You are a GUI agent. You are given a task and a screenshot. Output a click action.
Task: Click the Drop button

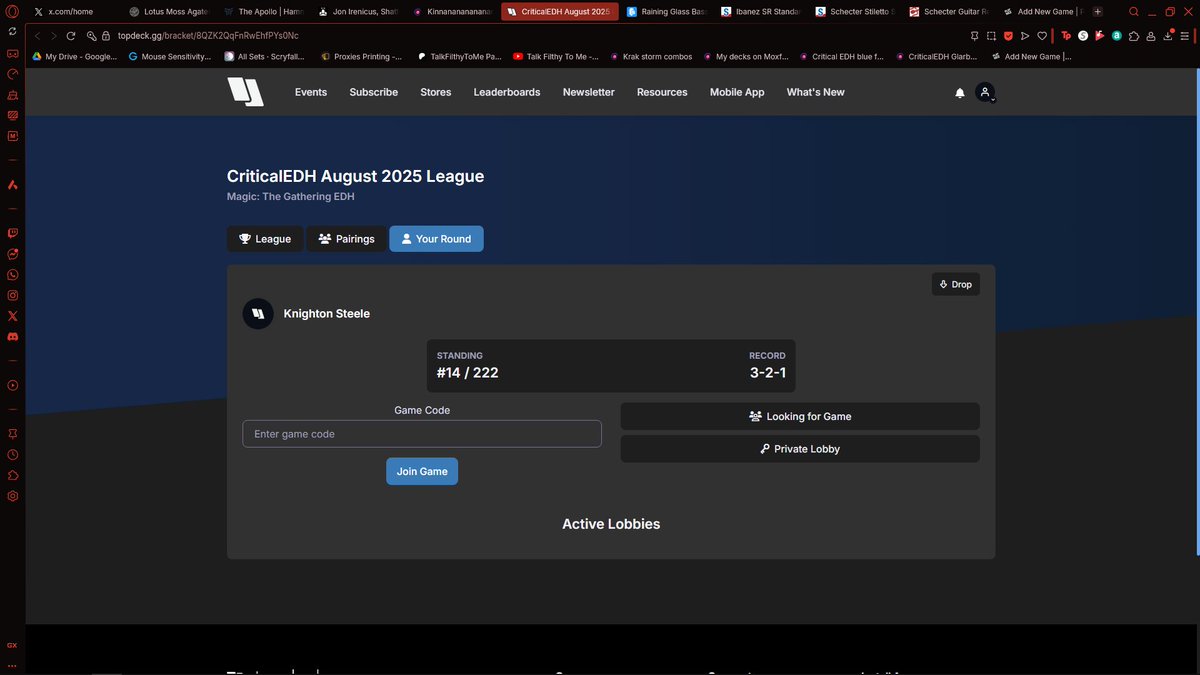pyautogui.click(x=956, y=285)
